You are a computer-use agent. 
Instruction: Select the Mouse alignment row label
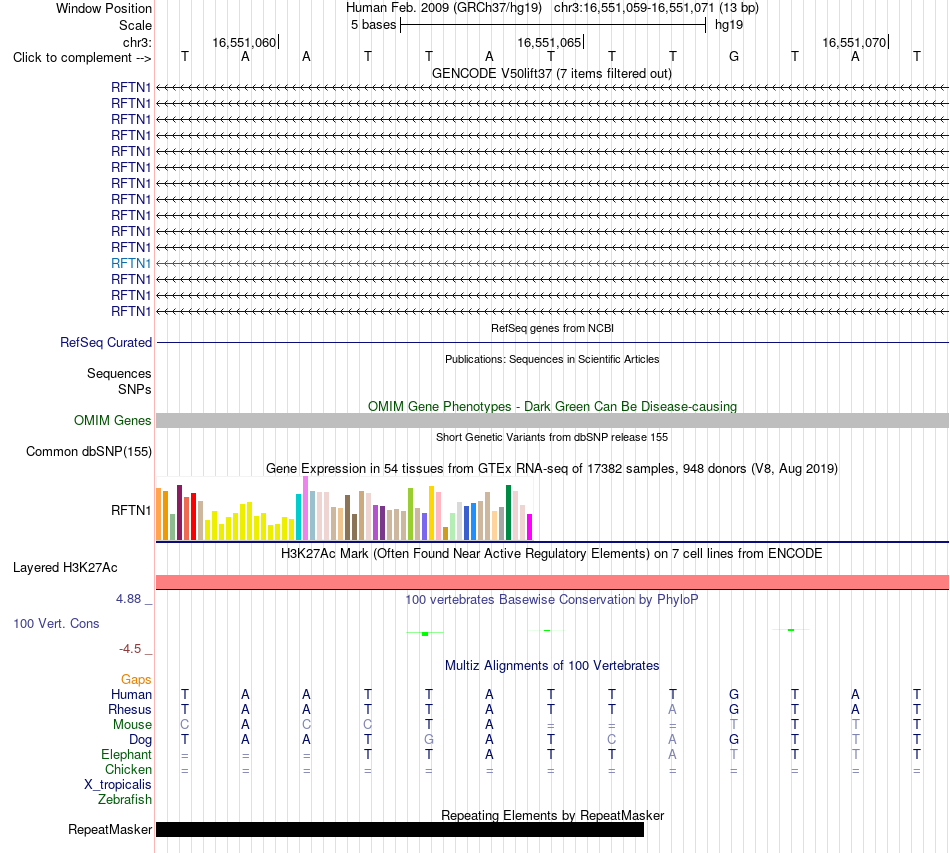pos(132,725)
